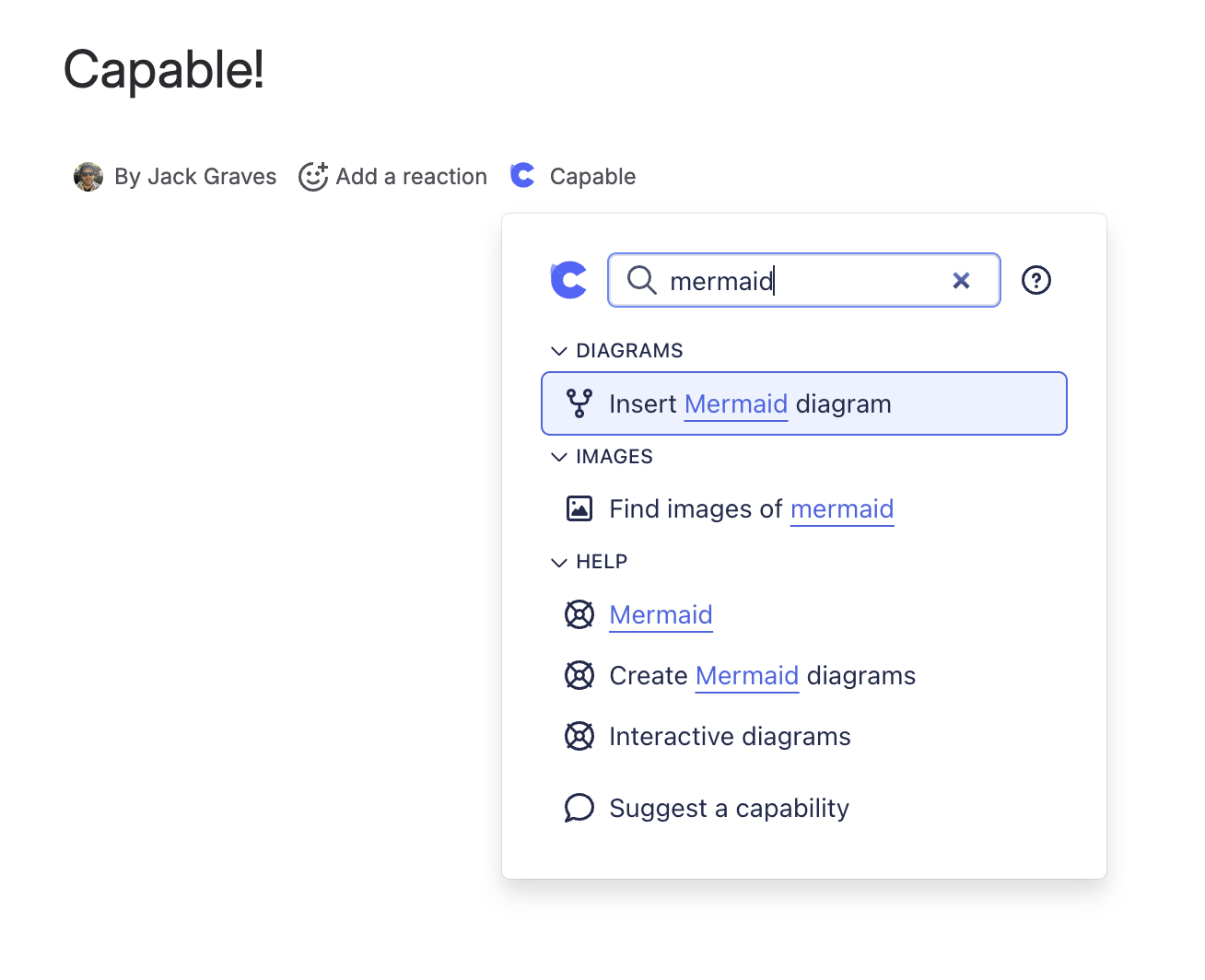The height and width of the screenshot is (980, 1205).
Task: Open the question mark help icon
Action: tap(1036, 280)
